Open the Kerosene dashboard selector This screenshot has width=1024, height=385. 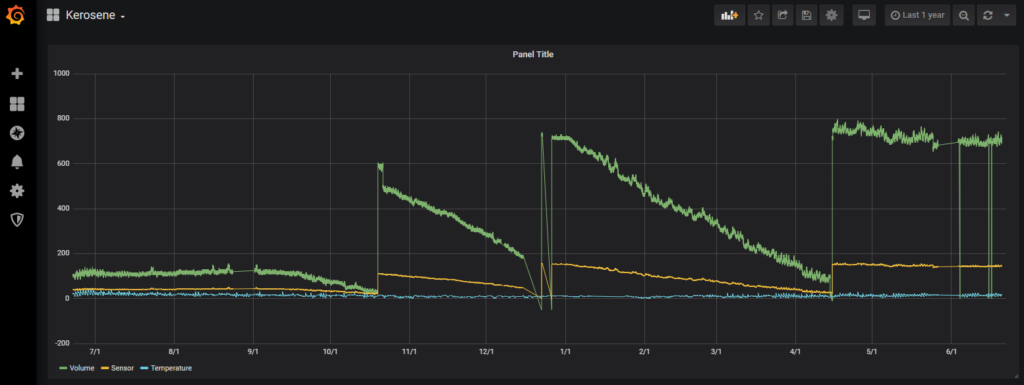[86, 16]
